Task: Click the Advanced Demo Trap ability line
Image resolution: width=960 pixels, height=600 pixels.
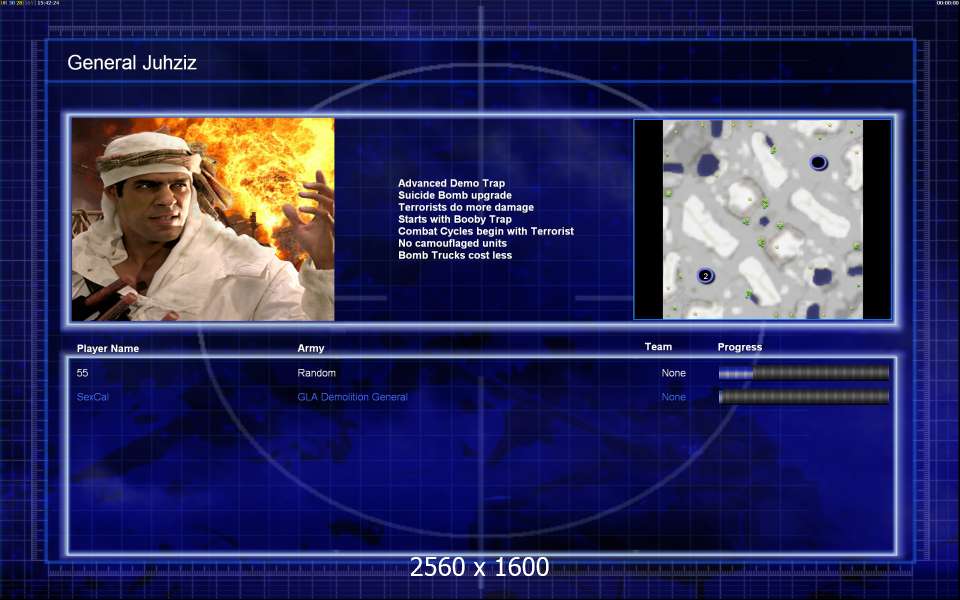Action: click(451, 184)
